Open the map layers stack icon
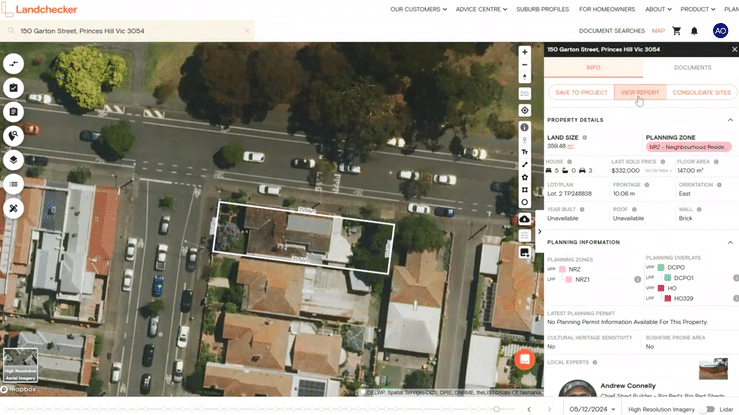Screen dimensions: 739x415 (x=14, y=160)
